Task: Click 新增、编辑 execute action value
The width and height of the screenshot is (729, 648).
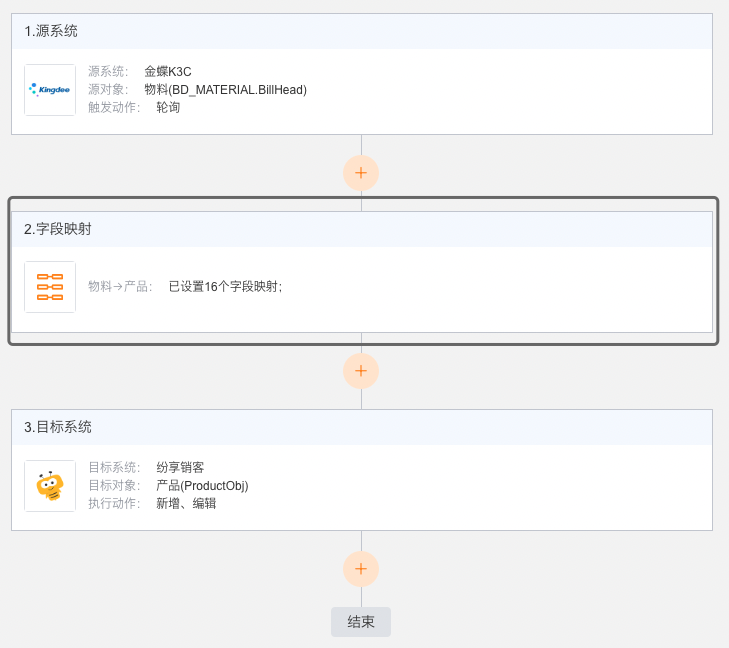Action: click(x=186, y=503)
